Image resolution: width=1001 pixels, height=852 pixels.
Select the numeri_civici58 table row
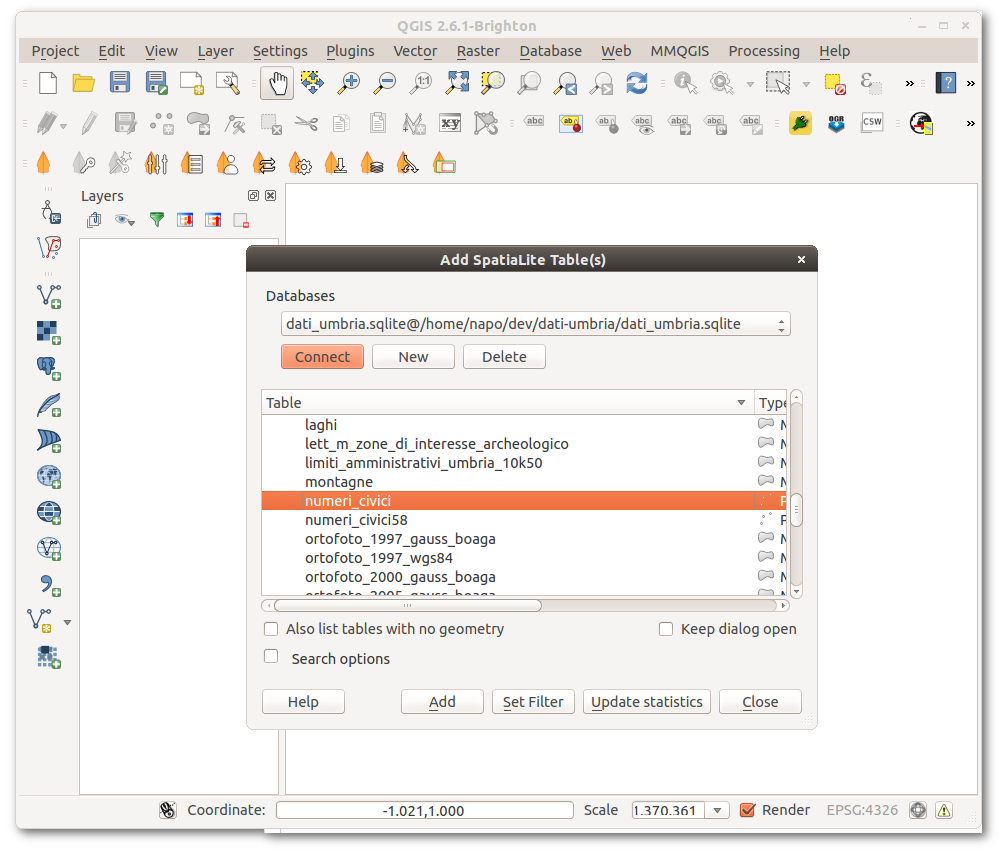point(523,520)
